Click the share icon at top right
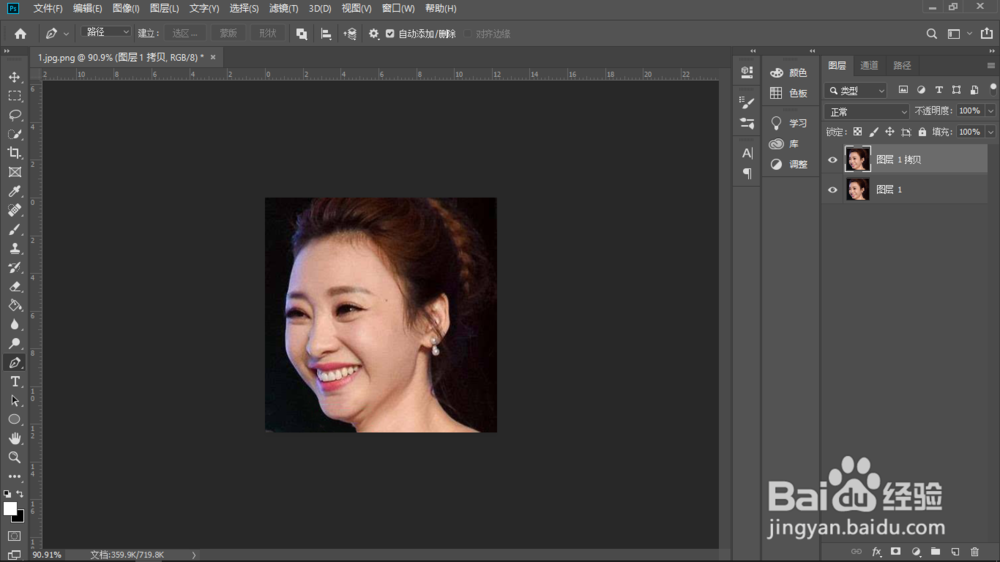Viewport: 1000px width, 562px height. 987,34
